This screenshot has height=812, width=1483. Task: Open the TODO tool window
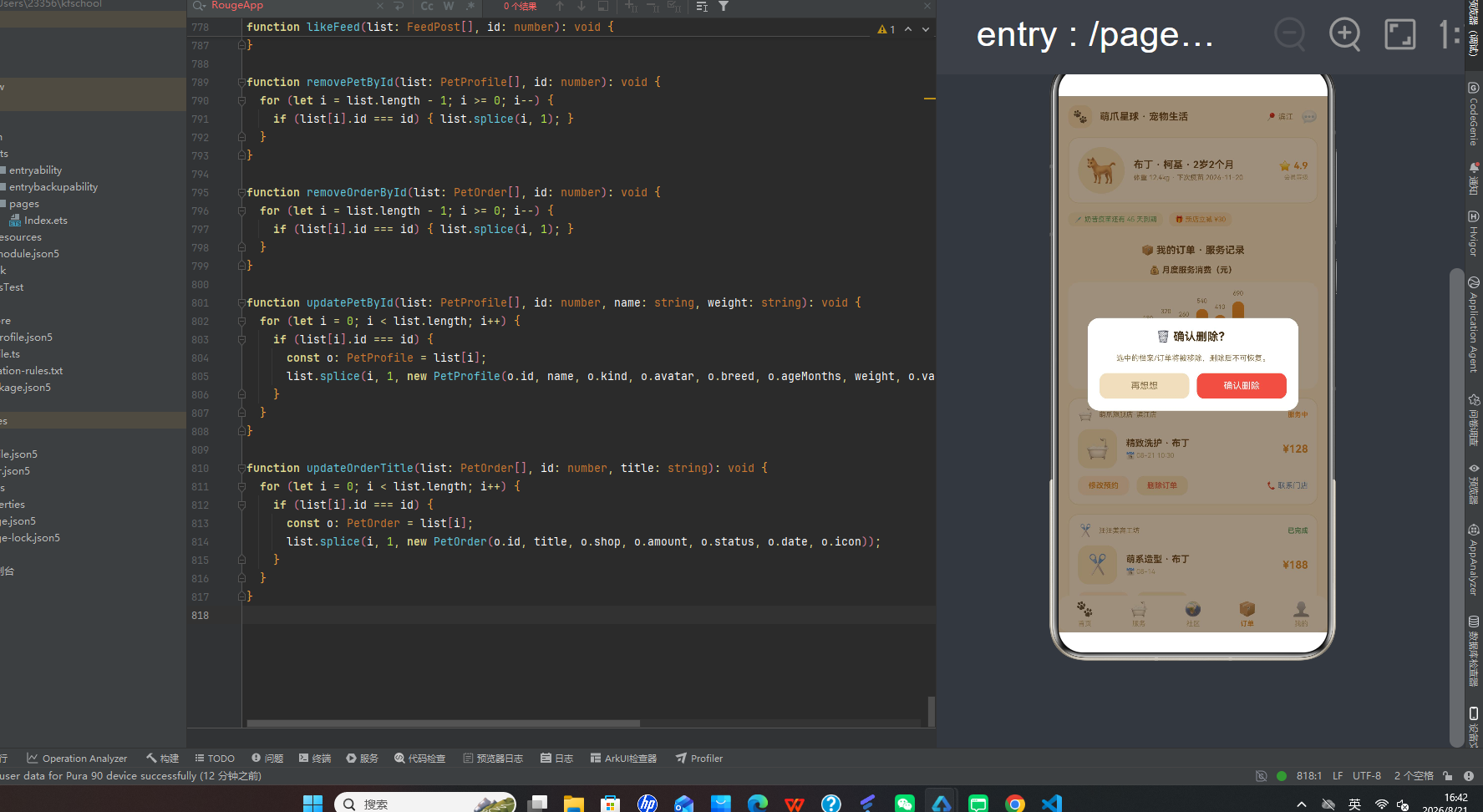215,759
